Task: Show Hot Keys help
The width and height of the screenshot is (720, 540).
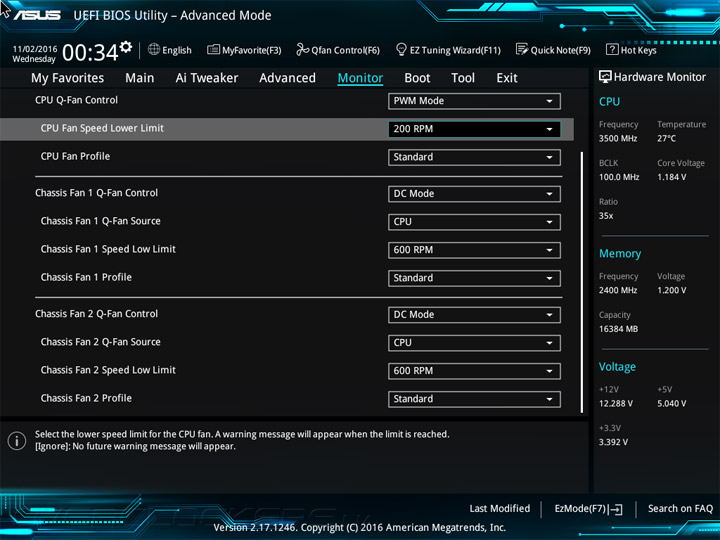Action: tap(631, 50)
